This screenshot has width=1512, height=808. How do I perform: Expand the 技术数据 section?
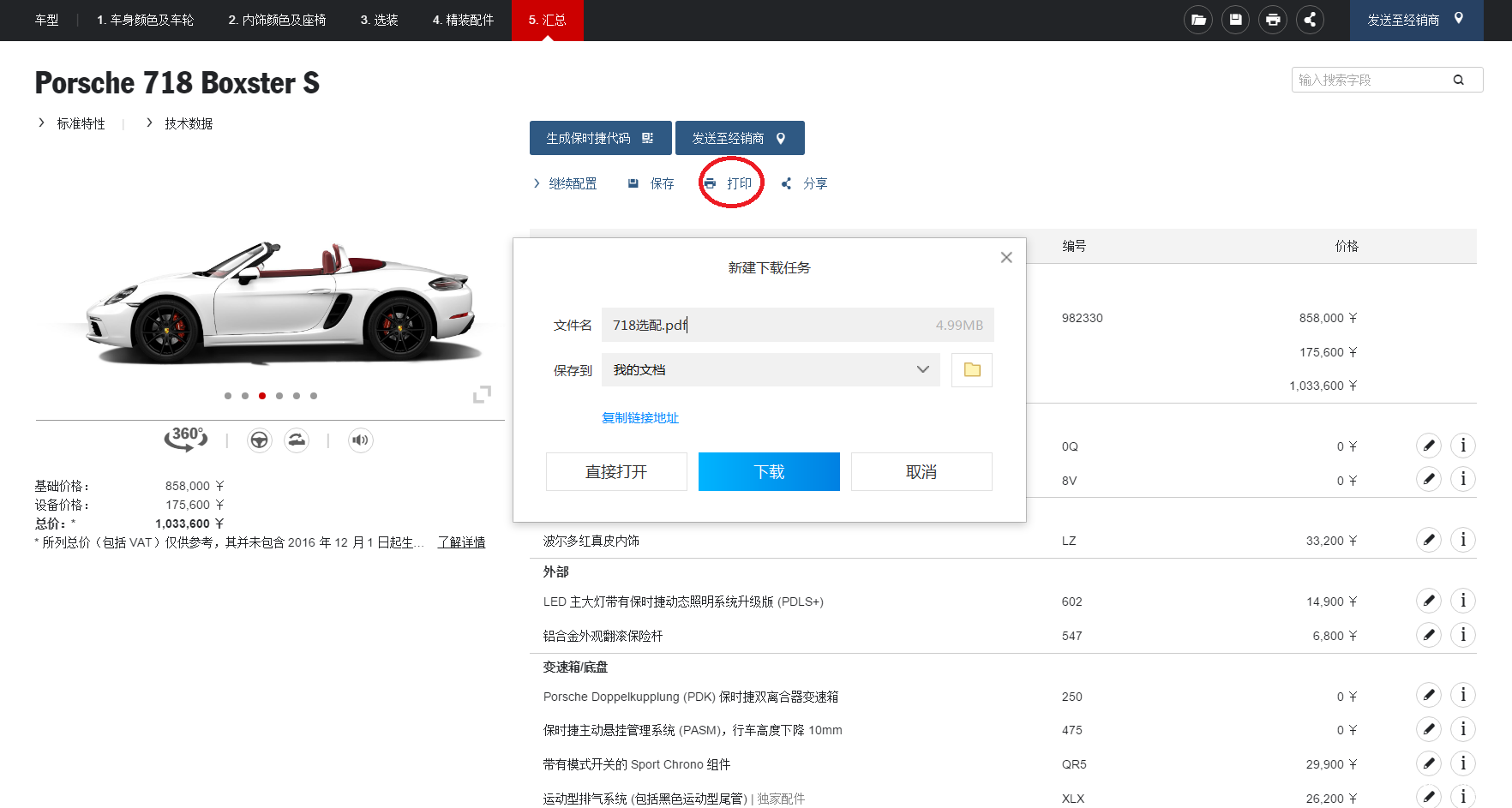pos(188,123)
